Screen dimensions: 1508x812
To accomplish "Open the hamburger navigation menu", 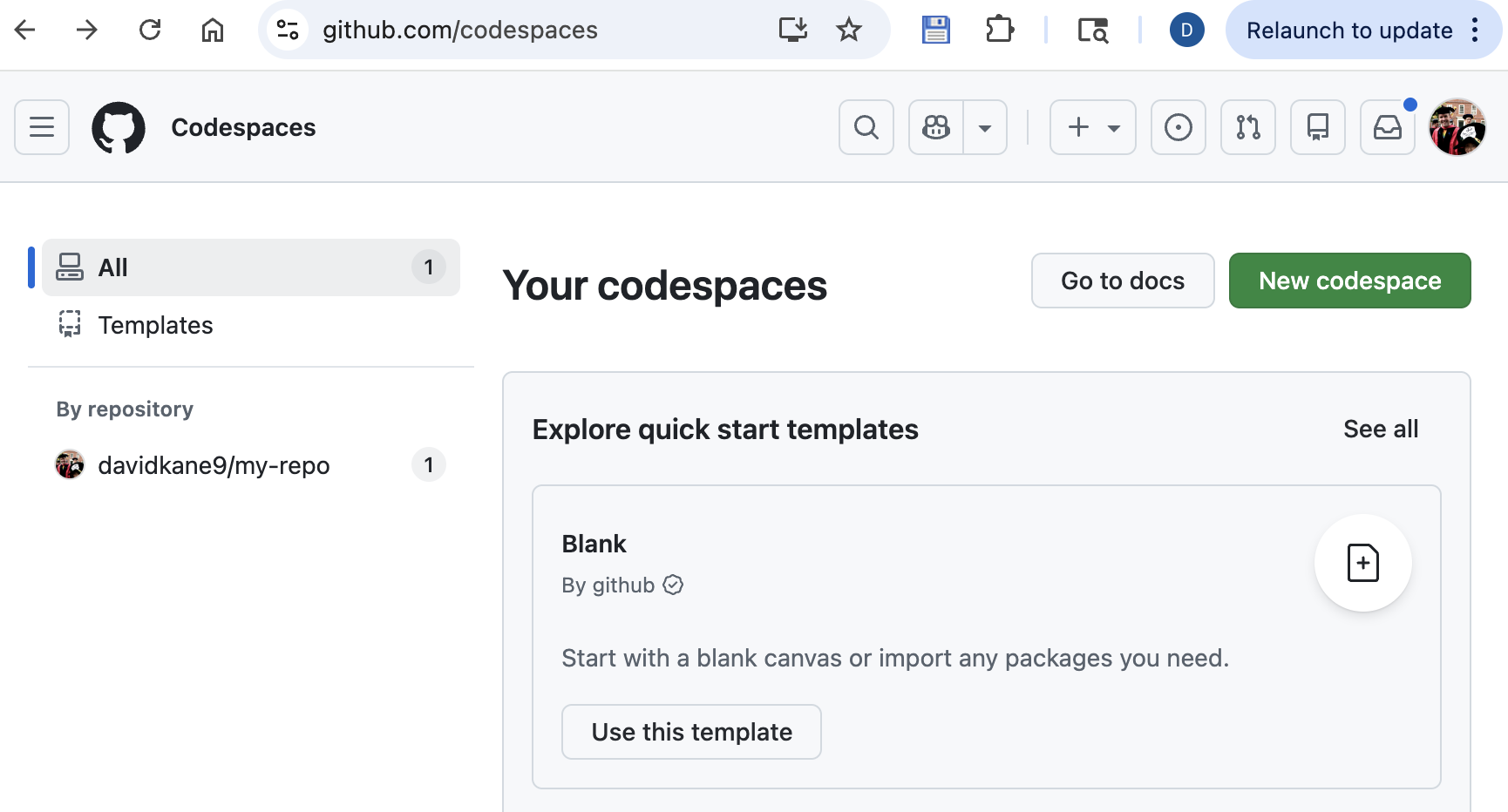I will point(42,127).
